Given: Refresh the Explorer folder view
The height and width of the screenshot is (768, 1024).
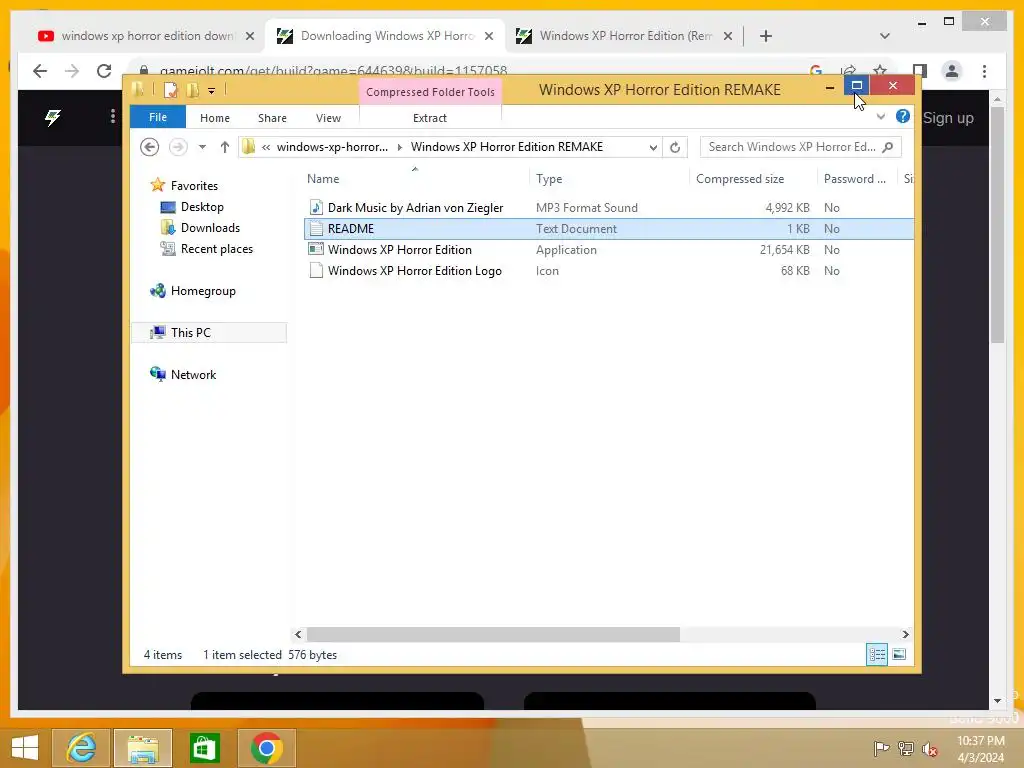Looking at the screenshot, I should click(x=675, y=148).
